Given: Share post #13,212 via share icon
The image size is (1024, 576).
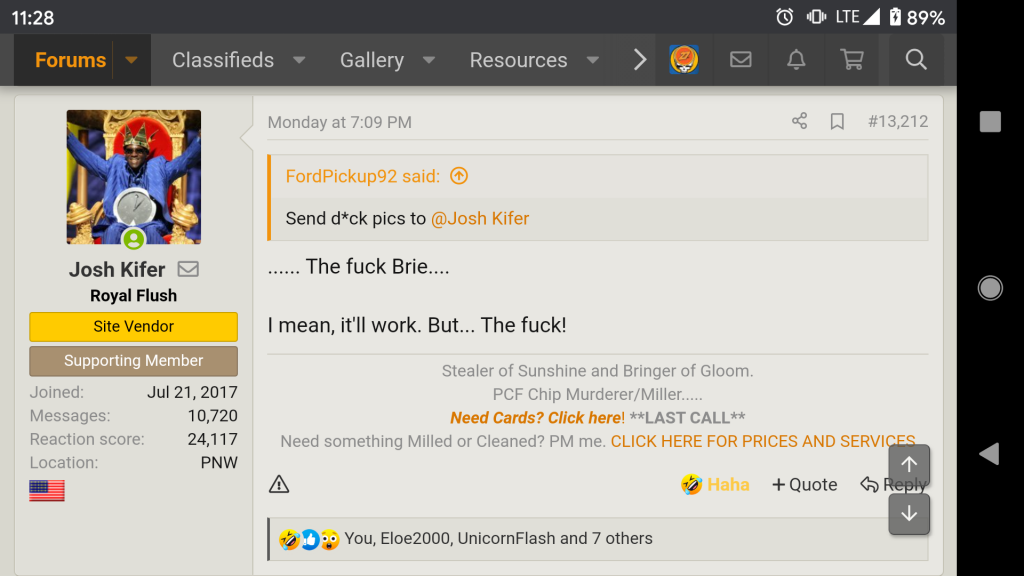Looking at the screenshot, I should point(799,121).
